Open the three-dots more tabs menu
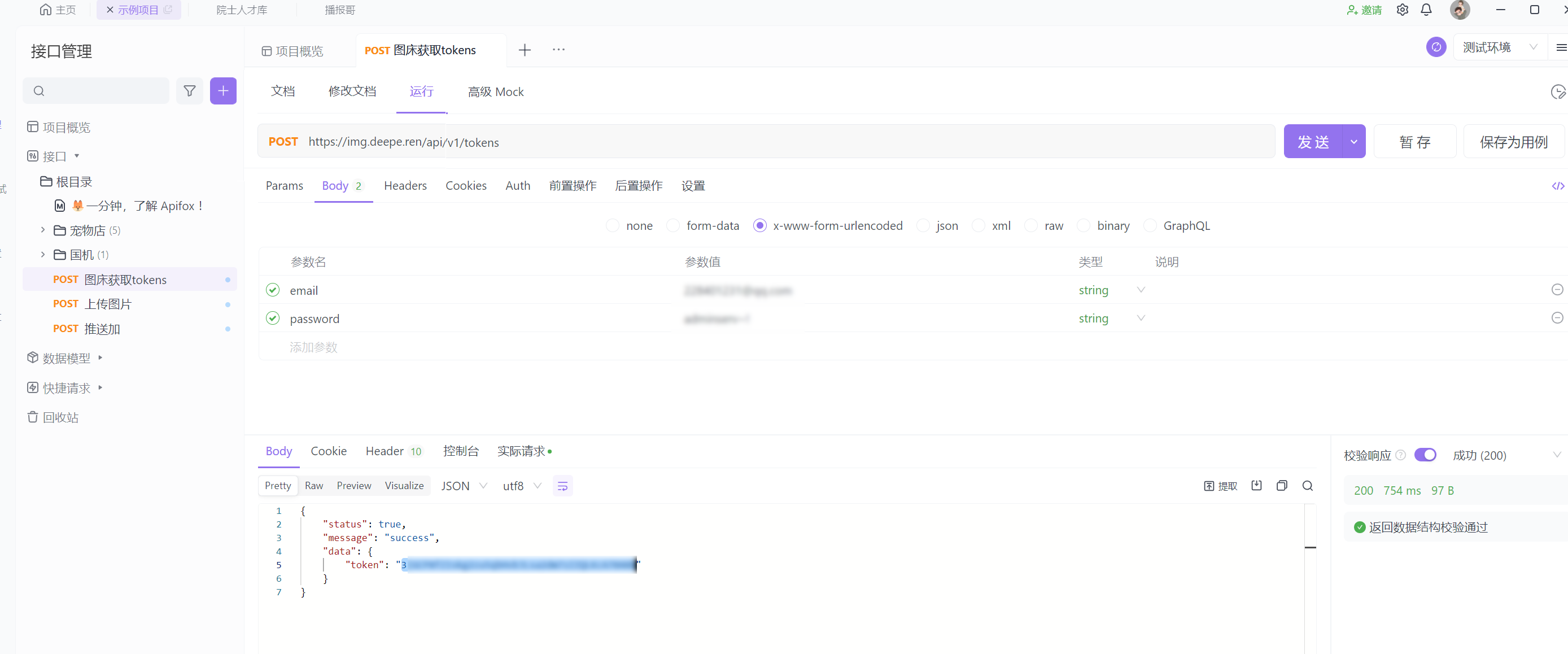The height and width of the screenshot is (654, 1568). (559, 49)
